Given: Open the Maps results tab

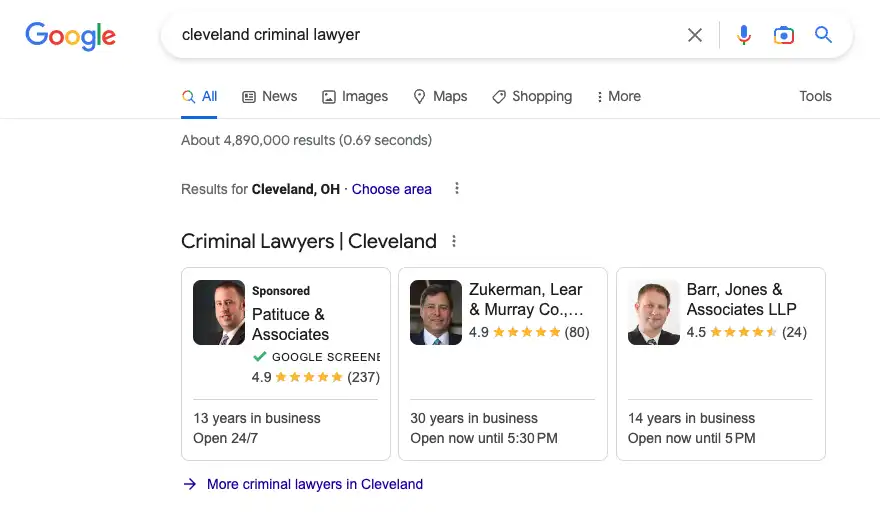Looking at the screenshot, I should [x=440, y=97].
